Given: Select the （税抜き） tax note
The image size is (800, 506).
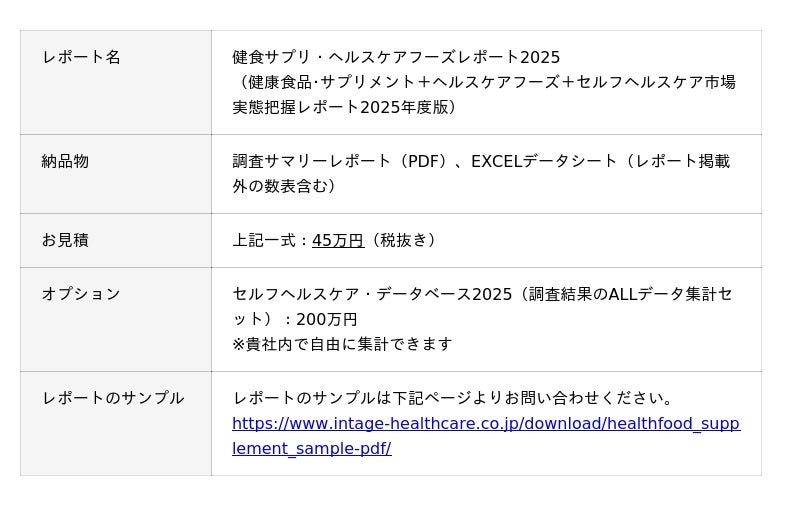Looking at the screenshot, I should (403, 240).
